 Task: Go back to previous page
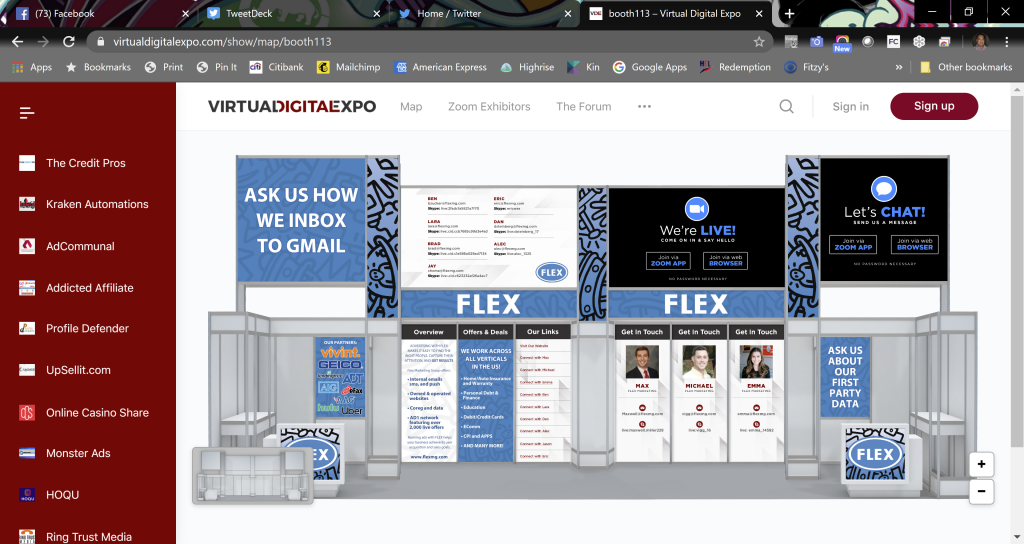(x=18, y=42)
